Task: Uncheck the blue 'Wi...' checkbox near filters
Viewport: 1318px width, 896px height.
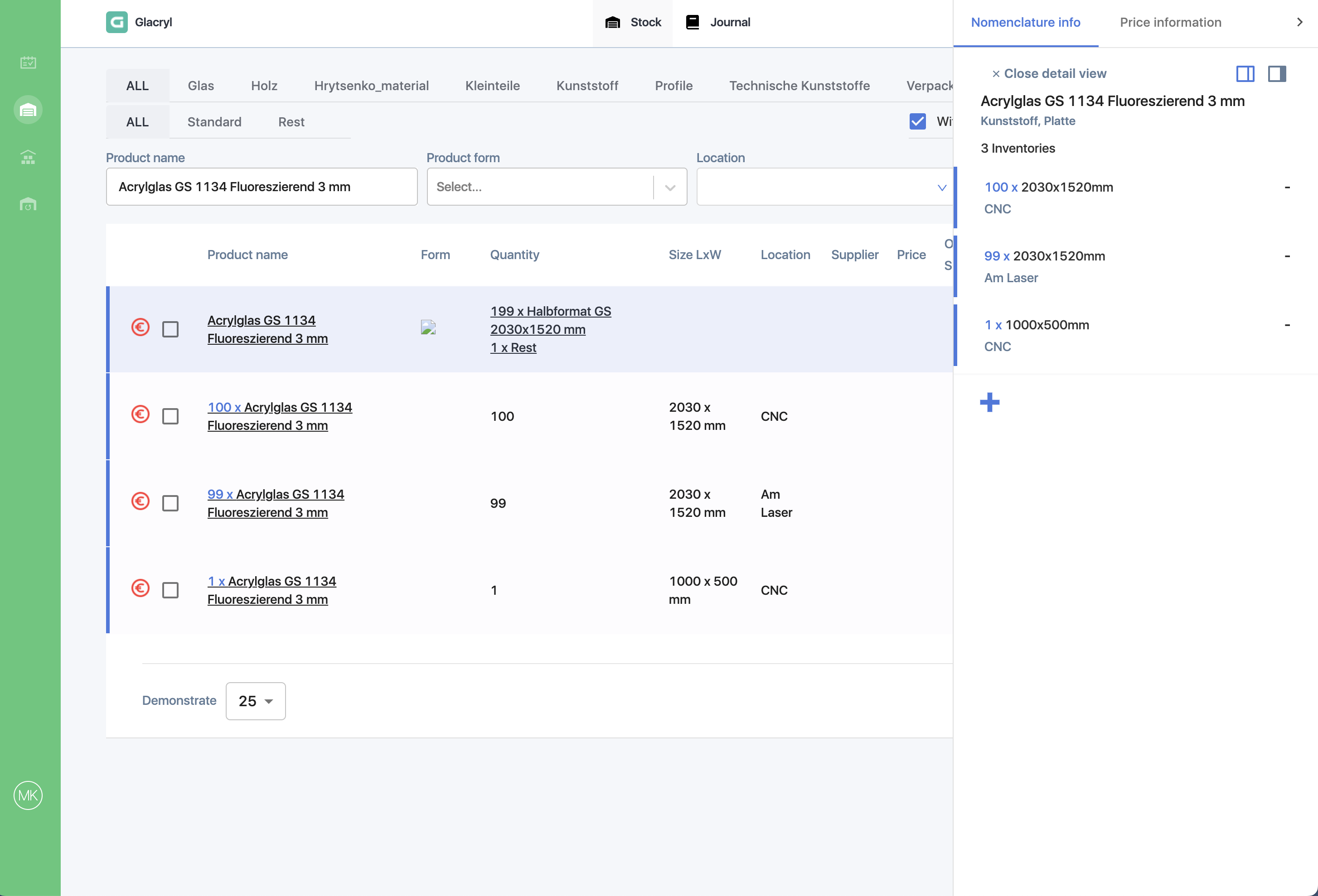Action: coord(918,121)
